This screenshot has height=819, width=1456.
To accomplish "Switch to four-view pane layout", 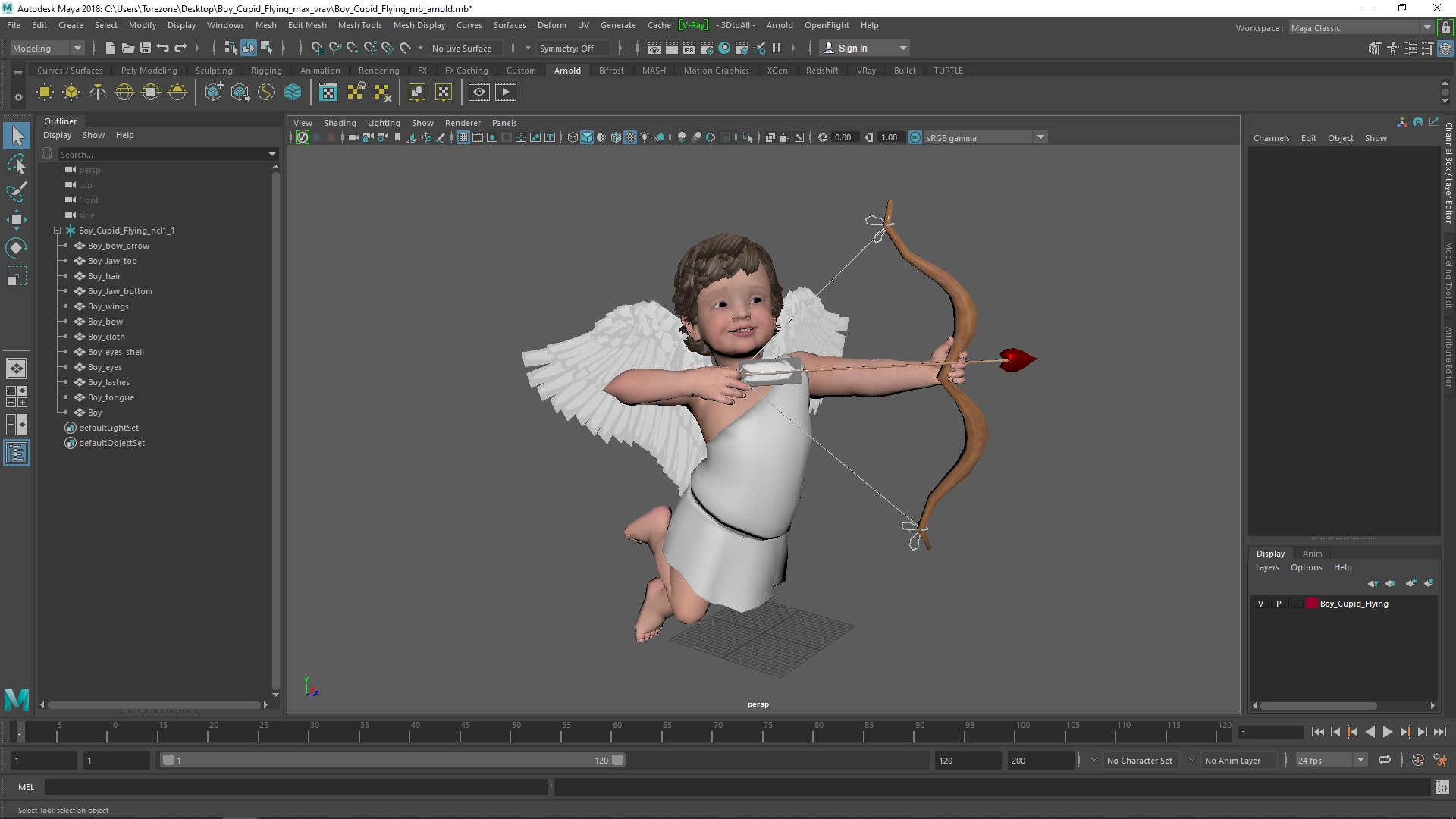I will tap(17, 397).
